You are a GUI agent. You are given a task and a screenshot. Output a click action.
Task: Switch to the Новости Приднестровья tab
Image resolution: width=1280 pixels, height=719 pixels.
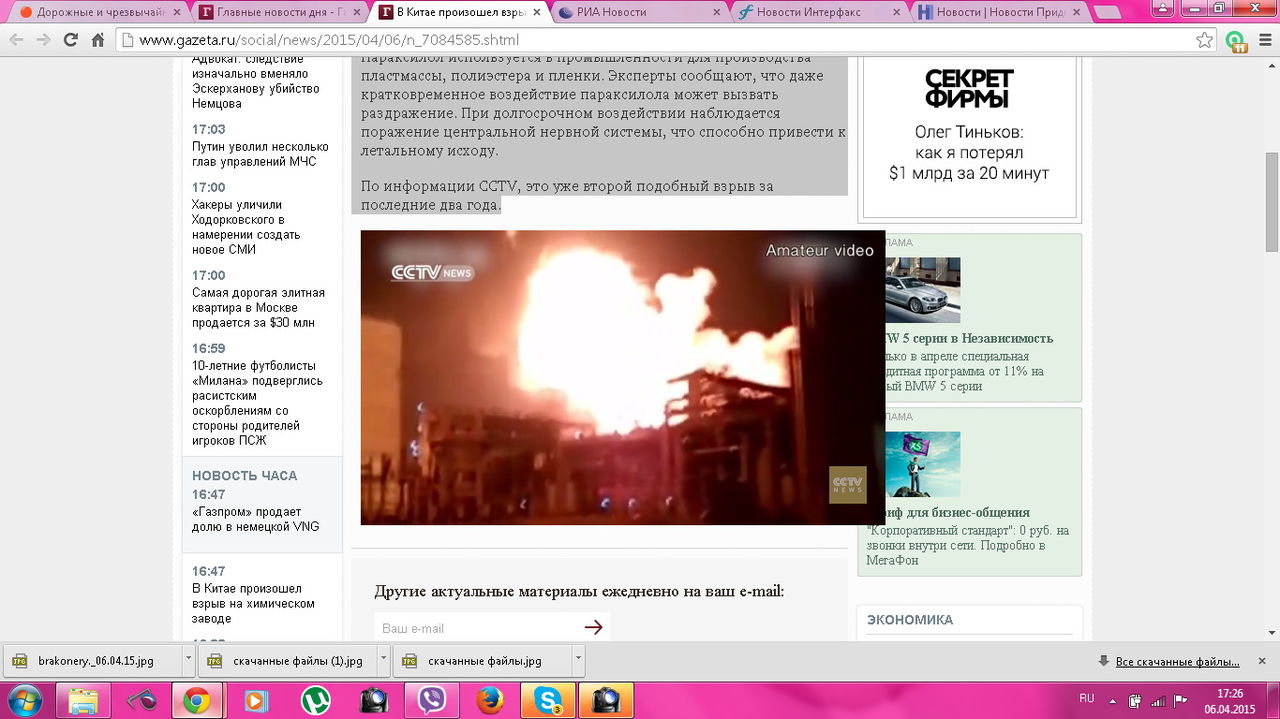998,12
